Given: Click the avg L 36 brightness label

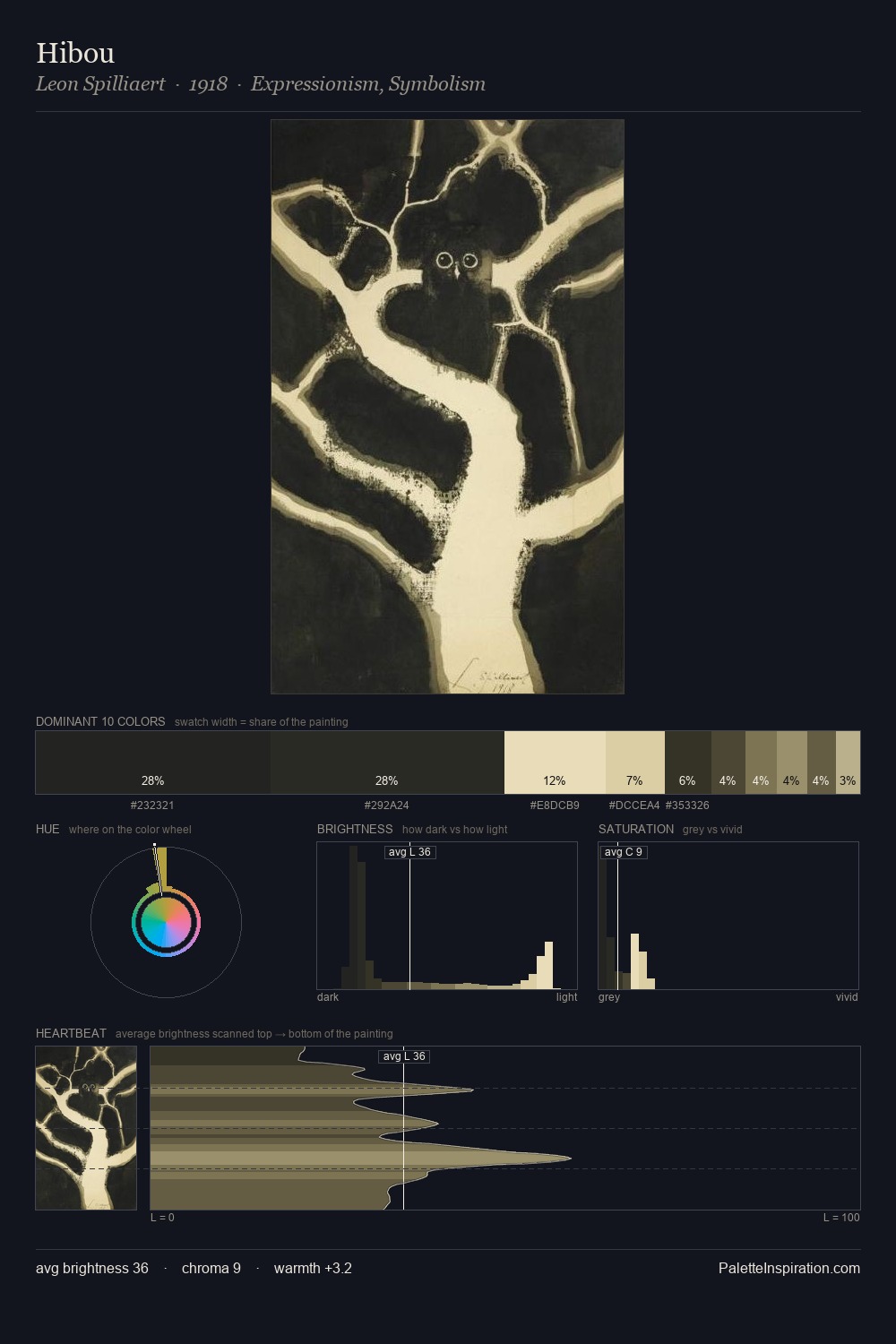Looking at the screenshot, I should [x=409, y=852].
